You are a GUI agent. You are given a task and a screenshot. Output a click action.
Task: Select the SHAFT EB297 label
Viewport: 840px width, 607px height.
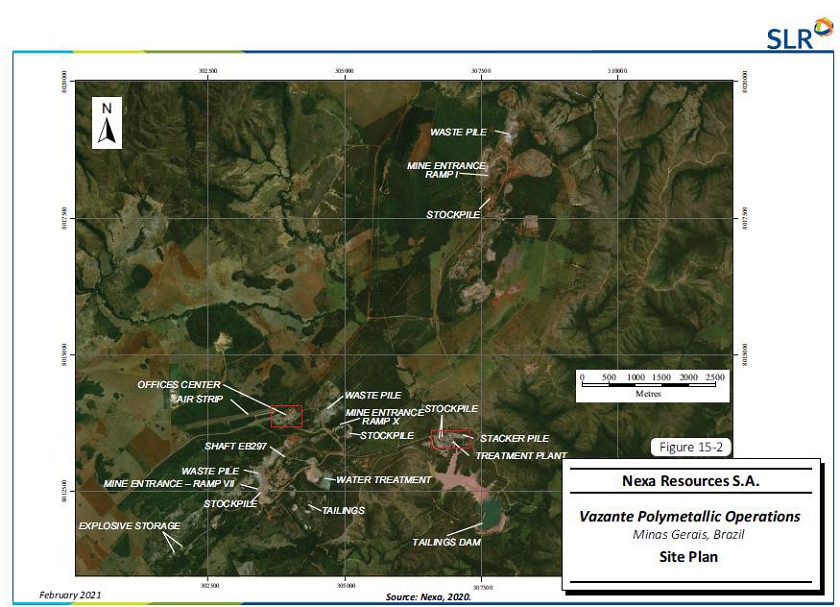(236, 446)
